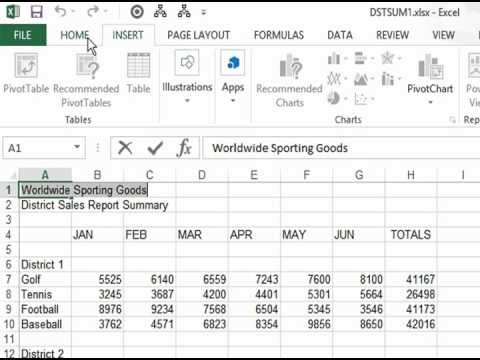Save the workbook with the floppy disk icon
This screenshot has height=360, width=480.
pyautogui.click(x=36, y=12)
